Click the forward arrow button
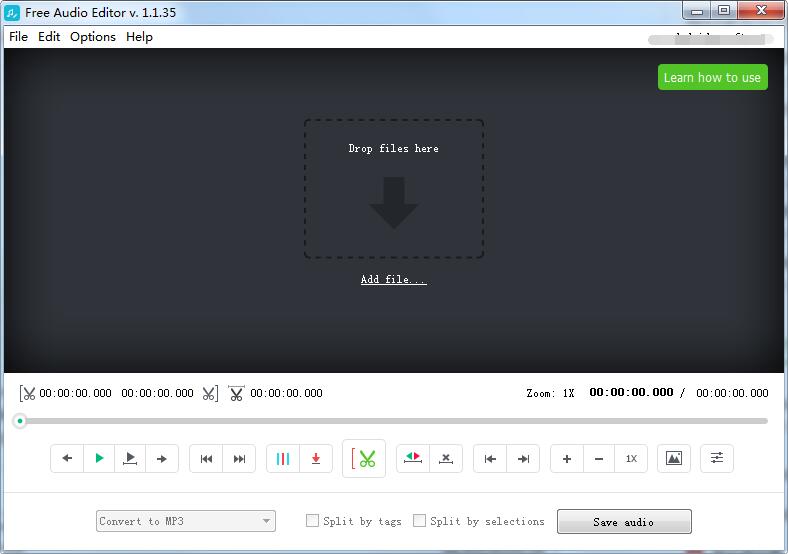Image resolution: width=788 pixels, height=554 pixels. (x=162, y=458)
